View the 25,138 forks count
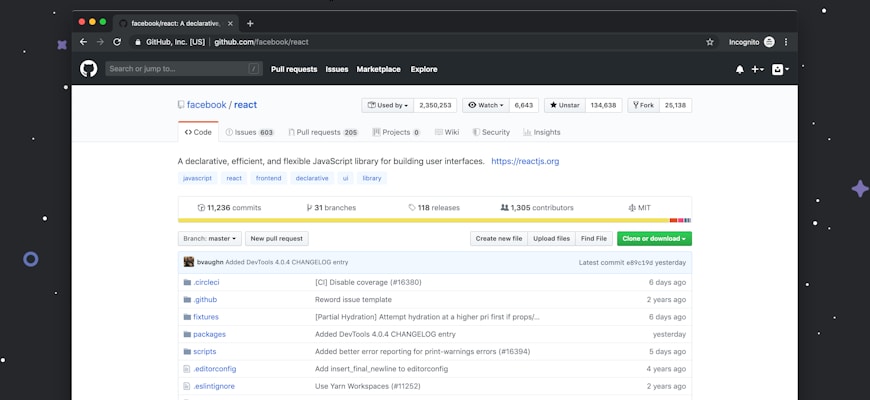Image resolution: width=870 pixels, height=400 pixels. [675, 105]
